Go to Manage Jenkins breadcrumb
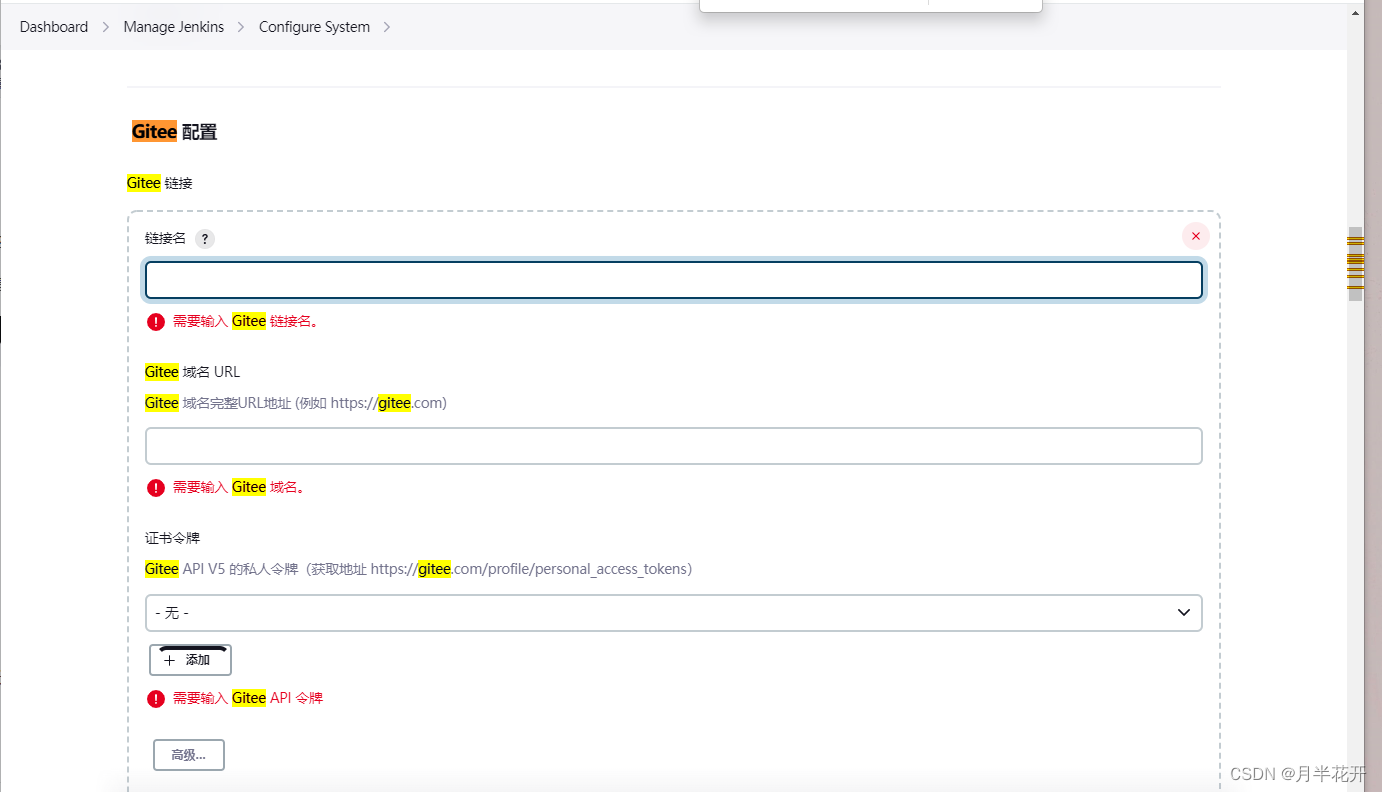 (174, 27)
